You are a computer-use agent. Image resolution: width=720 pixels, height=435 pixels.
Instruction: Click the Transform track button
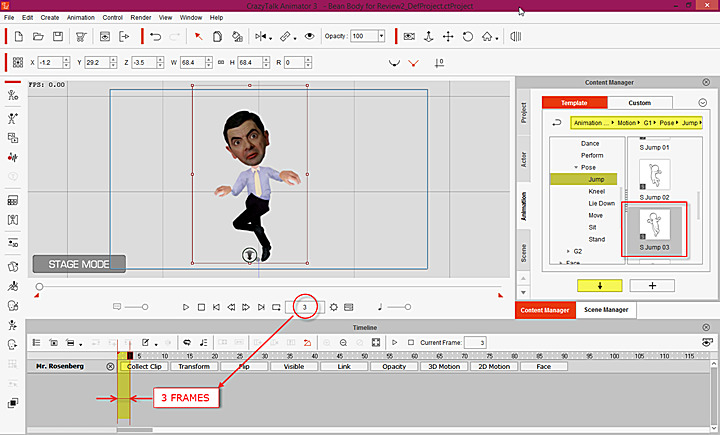pyautogui.click(x=194, y=367)
